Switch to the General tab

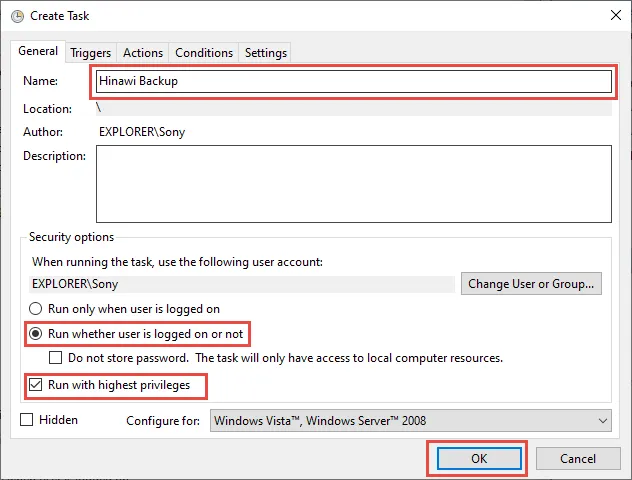(38, 52)
